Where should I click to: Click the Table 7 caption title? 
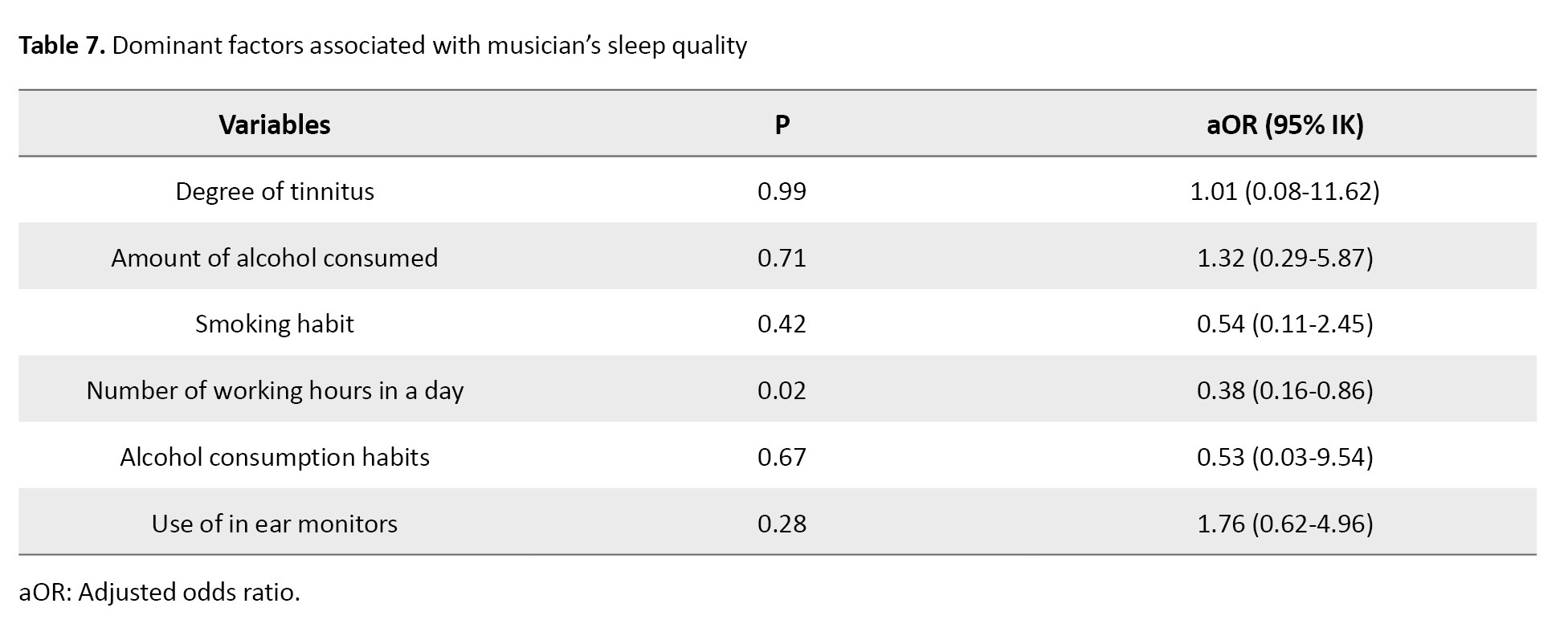click(x=382, y=46)
